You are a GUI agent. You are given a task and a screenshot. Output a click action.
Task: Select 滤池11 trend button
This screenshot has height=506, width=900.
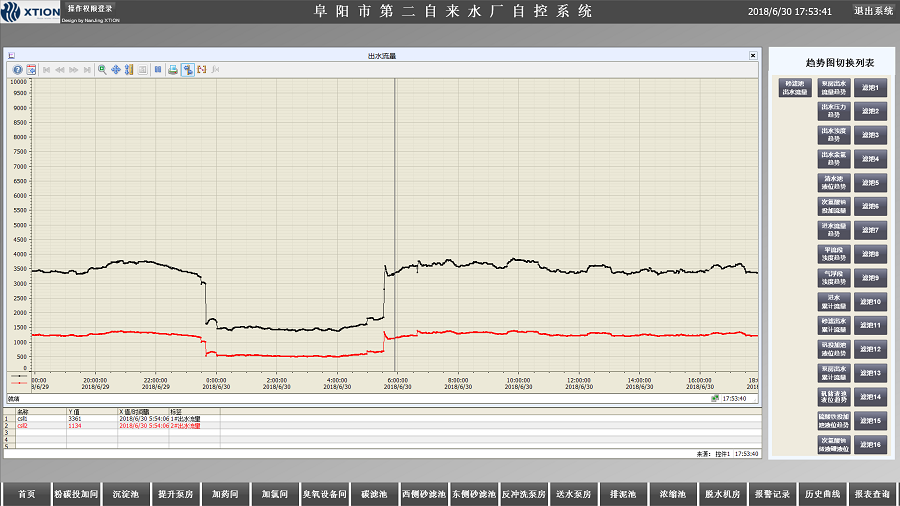[870, 325]
